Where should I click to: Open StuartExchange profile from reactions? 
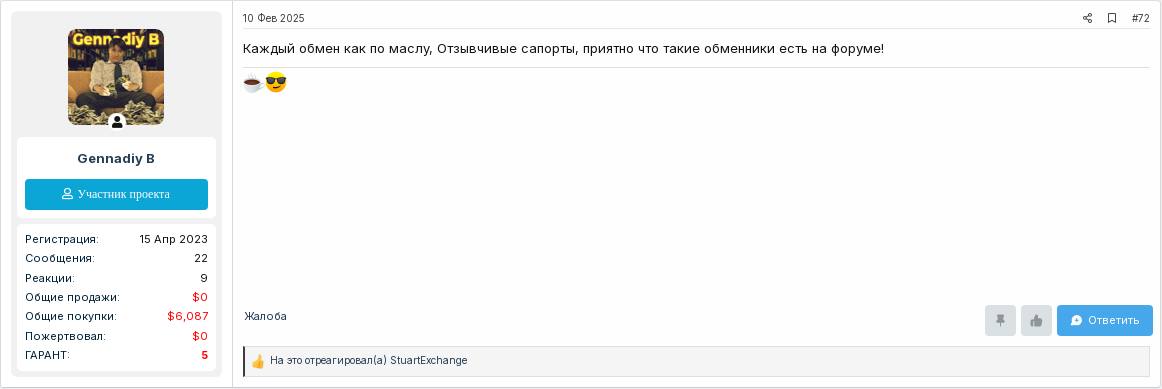pyautogui.click(x=429, y=361)
